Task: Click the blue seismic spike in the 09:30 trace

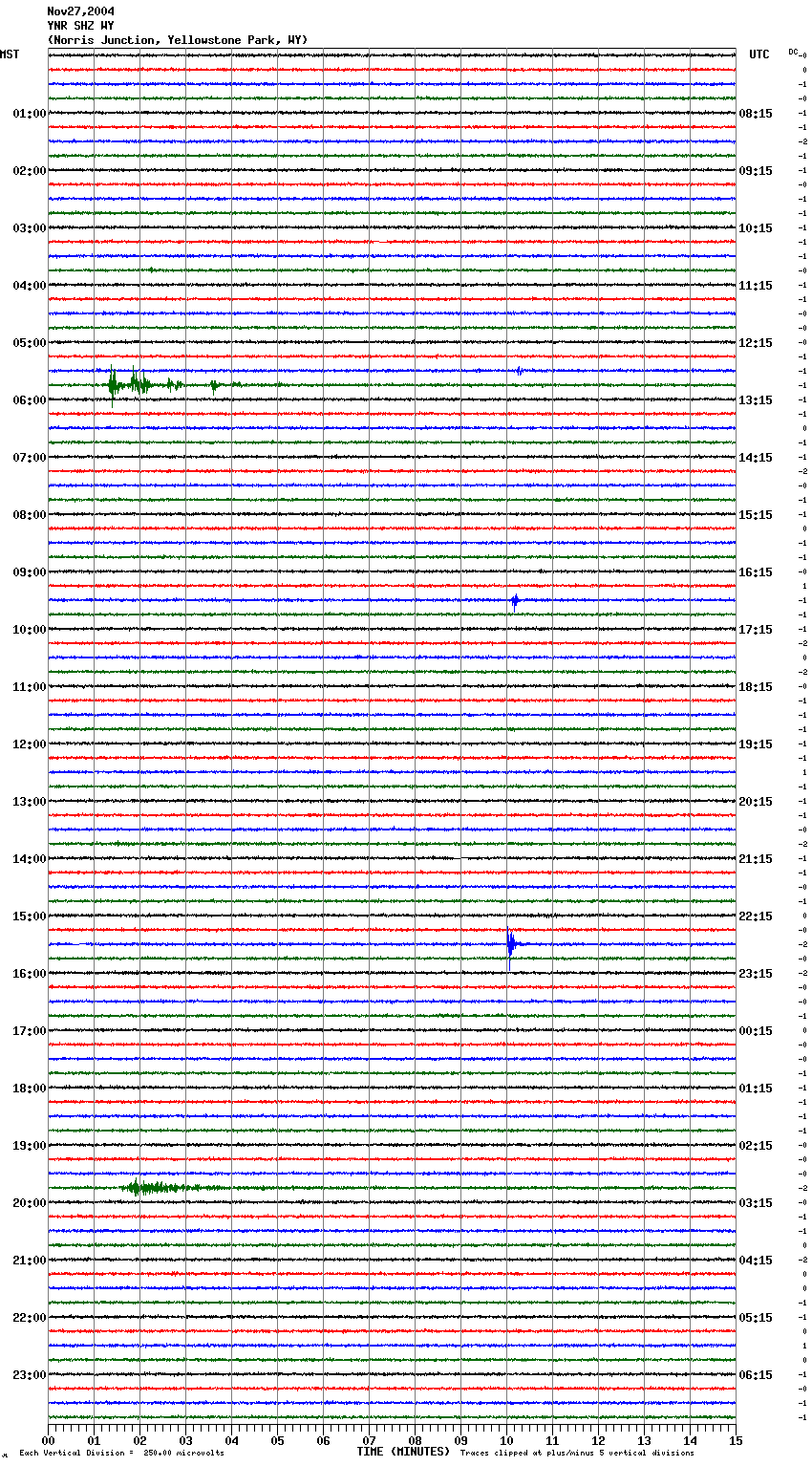Action: point(515,601)
